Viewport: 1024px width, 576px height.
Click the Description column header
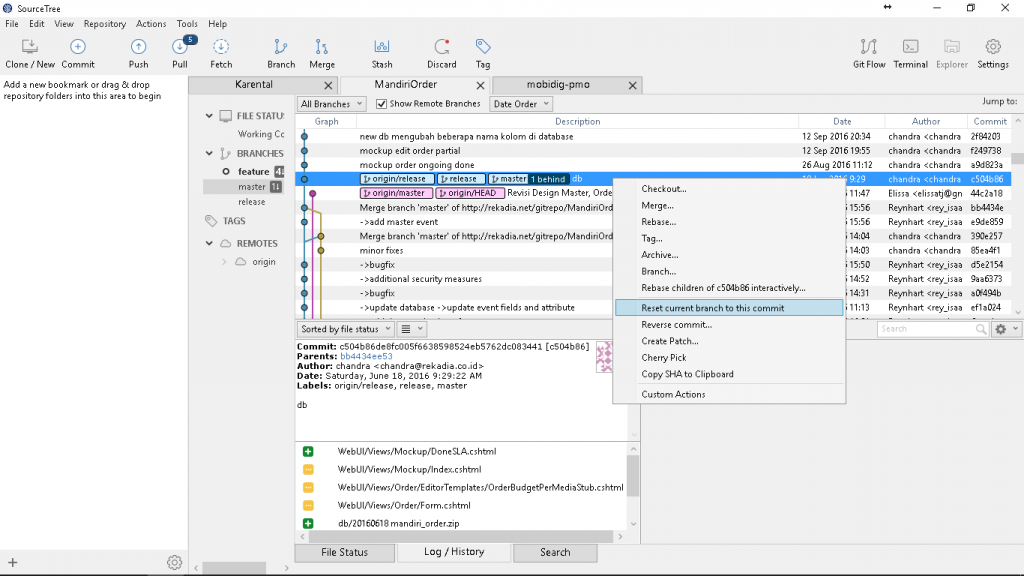point(577,121)
